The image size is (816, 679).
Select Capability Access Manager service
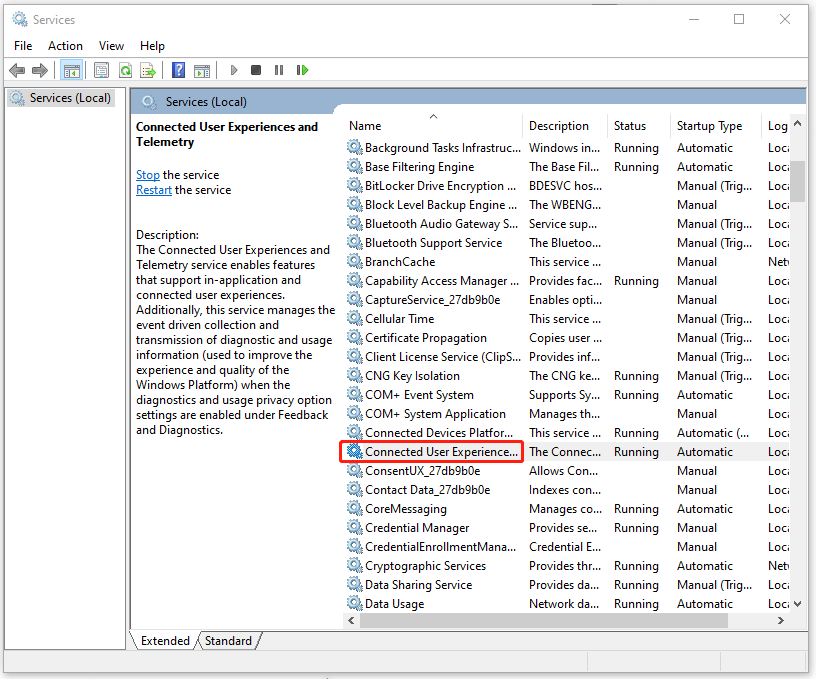click(567, 280)
